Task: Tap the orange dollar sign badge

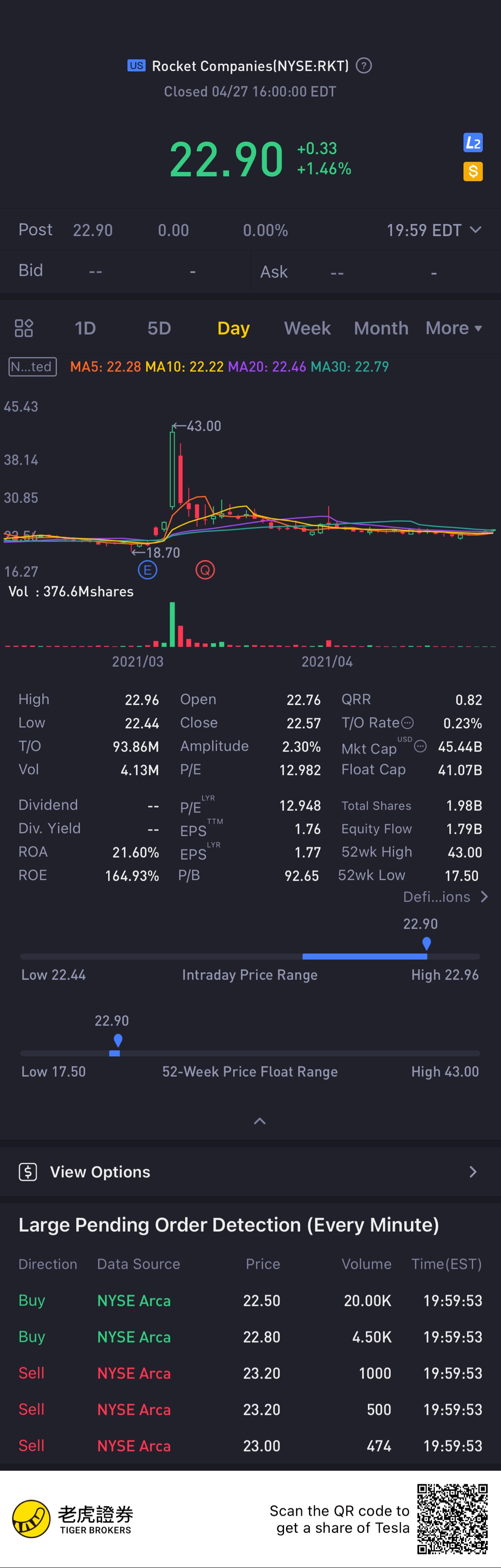Action: (472, 171)
